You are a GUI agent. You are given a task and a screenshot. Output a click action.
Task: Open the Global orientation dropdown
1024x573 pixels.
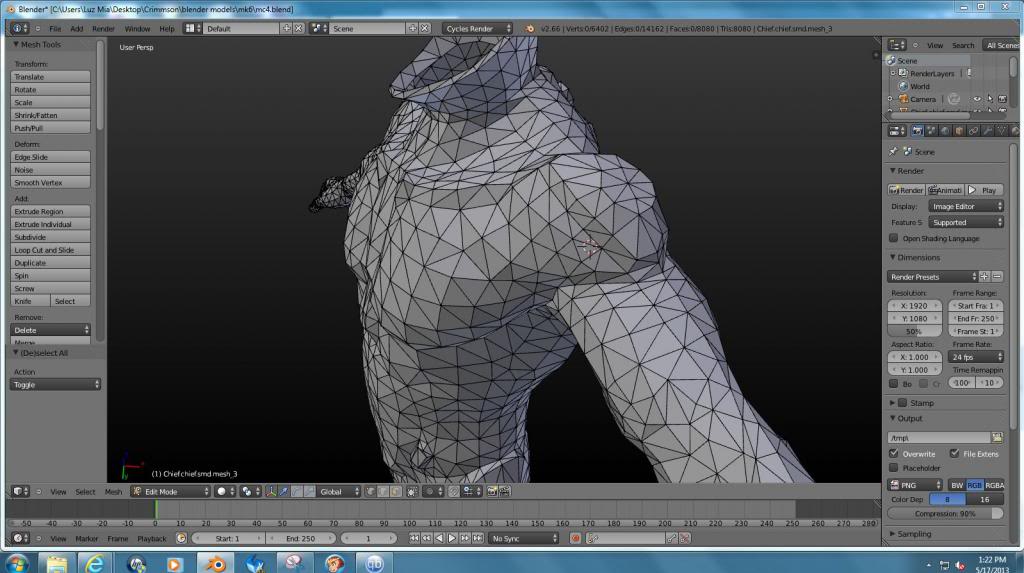tap(338, 491)
